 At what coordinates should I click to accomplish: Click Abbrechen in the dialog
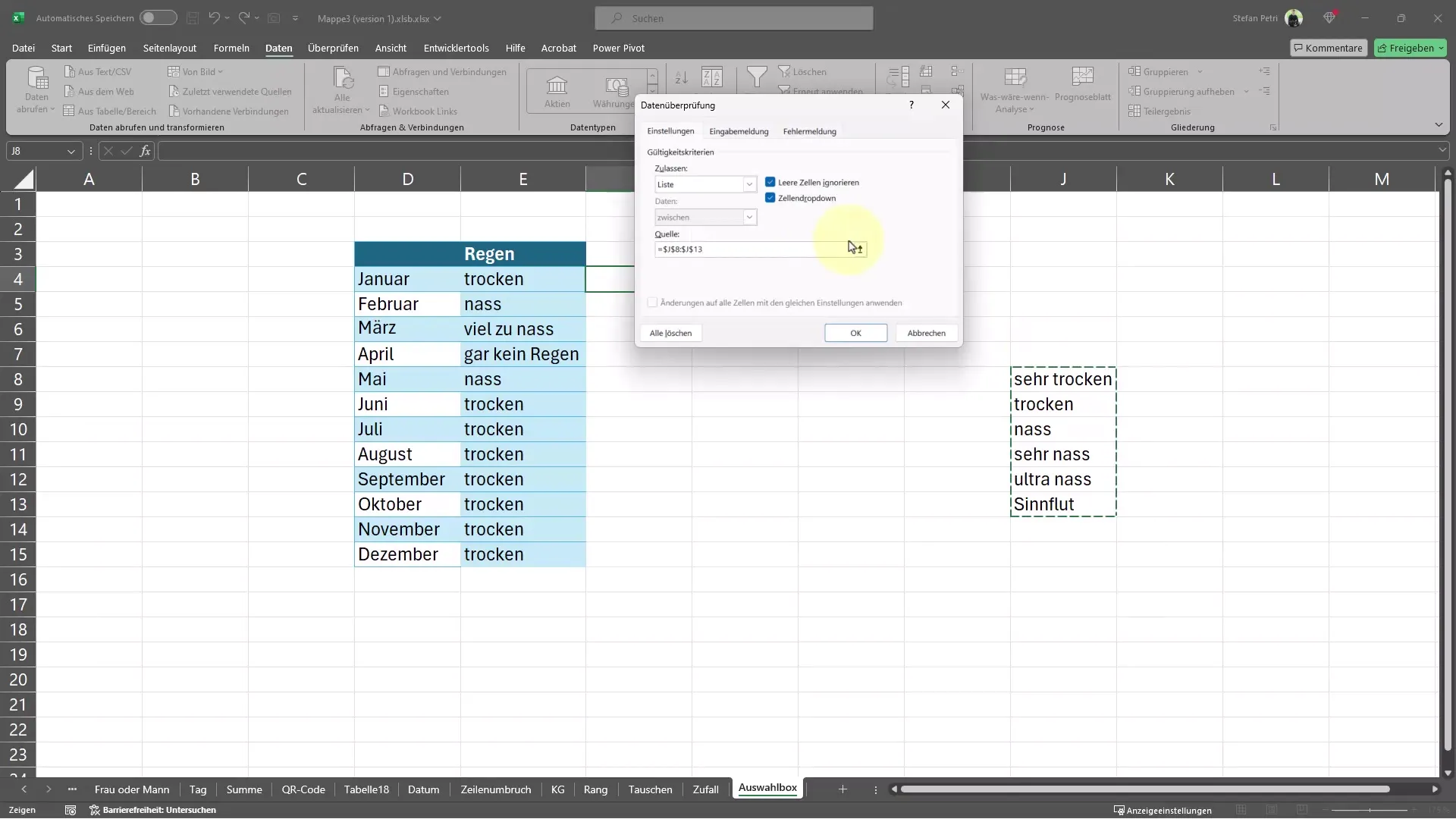coord(926,333)
